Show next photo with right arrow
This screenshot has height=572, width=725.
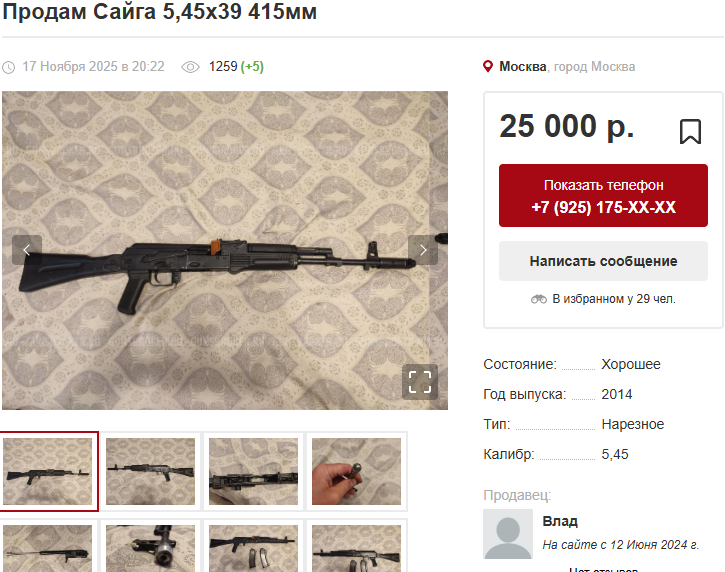(423, 250)
